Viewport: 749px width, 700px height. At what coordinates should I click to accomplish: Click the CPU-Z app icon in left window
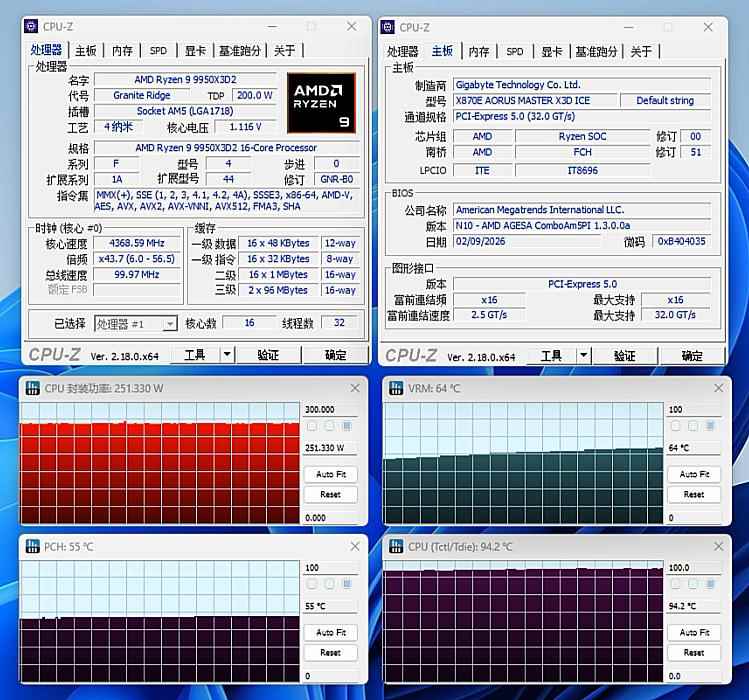31,27
